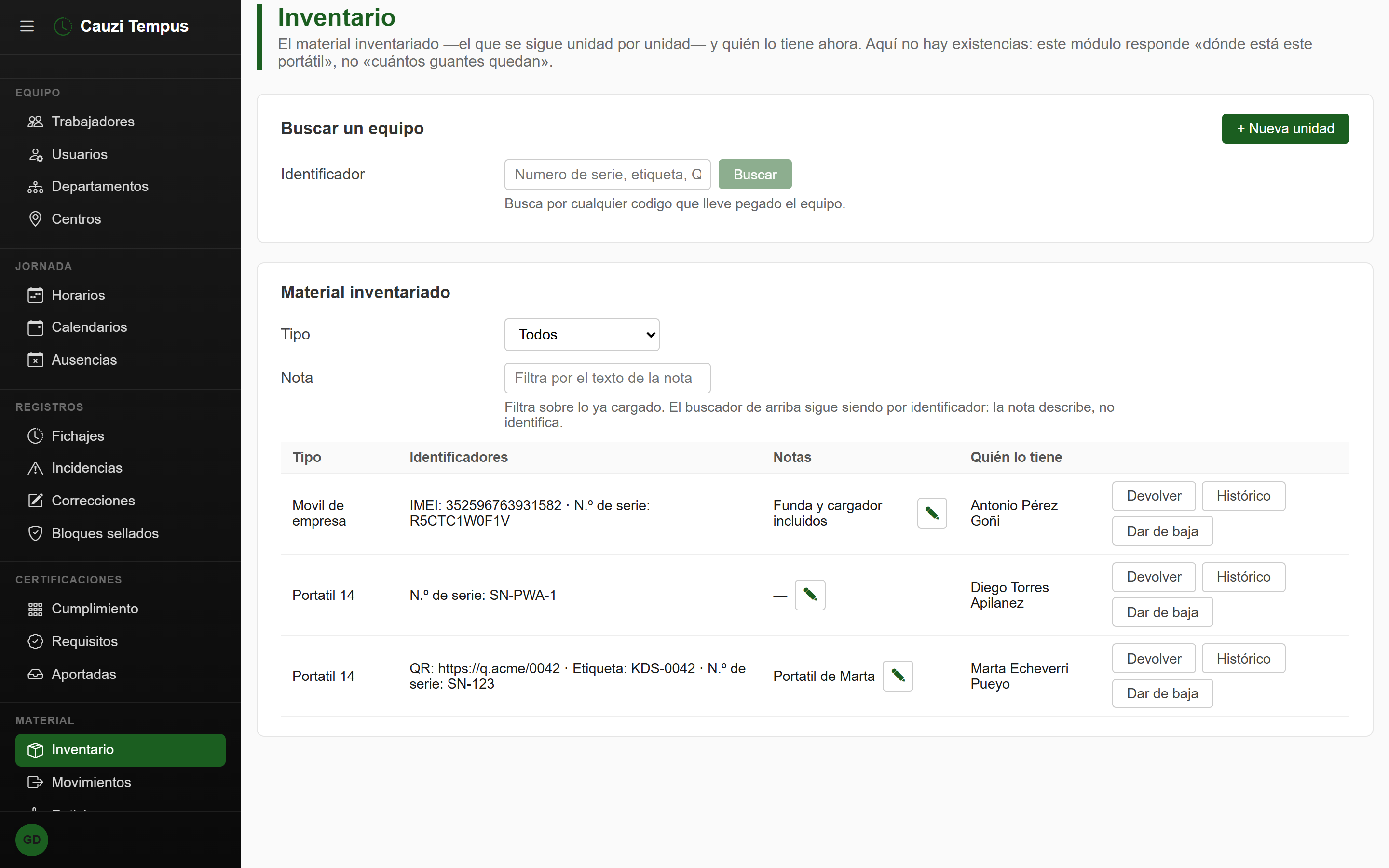Focus the Nota filter text field
The width and height of the screenshot is (1389, 868).
point(607,378)
